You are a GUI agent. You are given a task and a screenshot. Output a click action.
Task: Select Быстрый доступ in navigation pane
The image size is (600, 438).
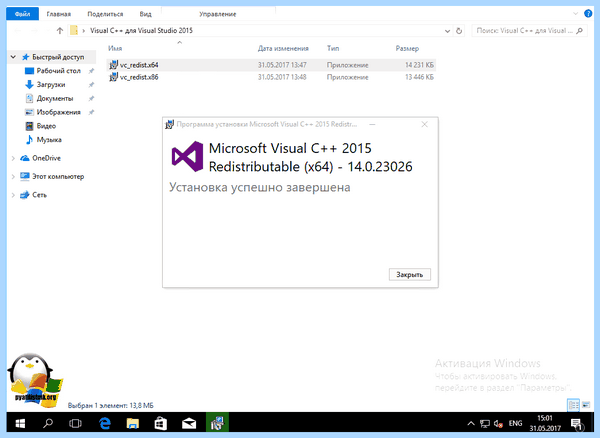tap(58, 57)
